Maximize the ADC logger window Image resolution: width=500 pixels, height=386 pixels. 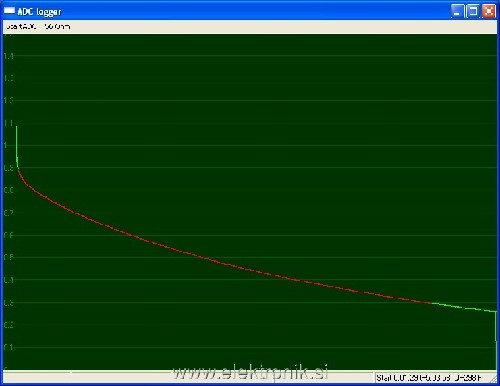pos(473,11)
